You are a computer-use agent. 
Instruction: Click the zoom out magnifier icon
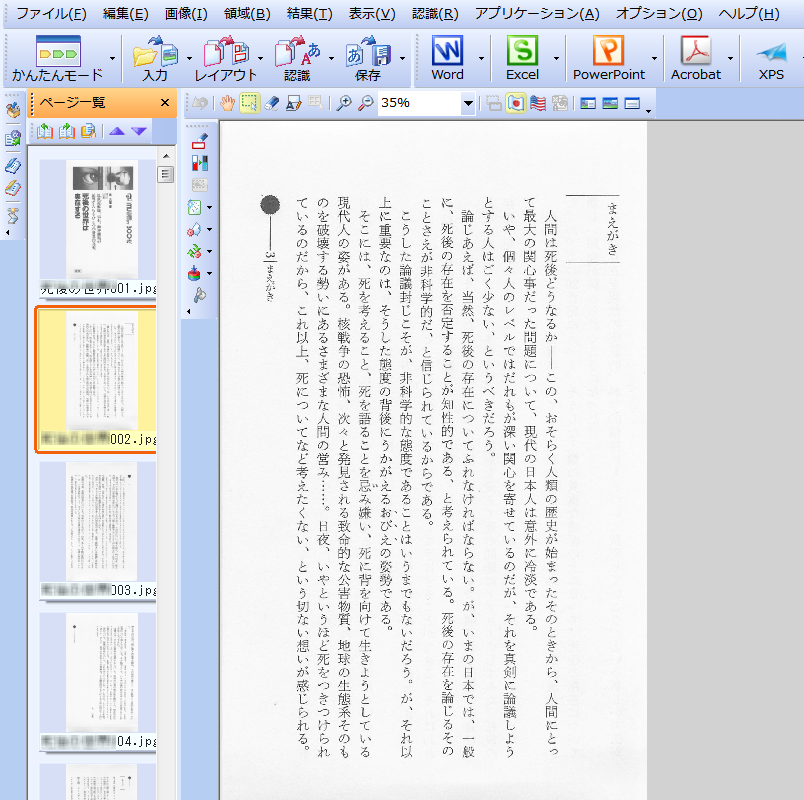(x=365, y=103)
